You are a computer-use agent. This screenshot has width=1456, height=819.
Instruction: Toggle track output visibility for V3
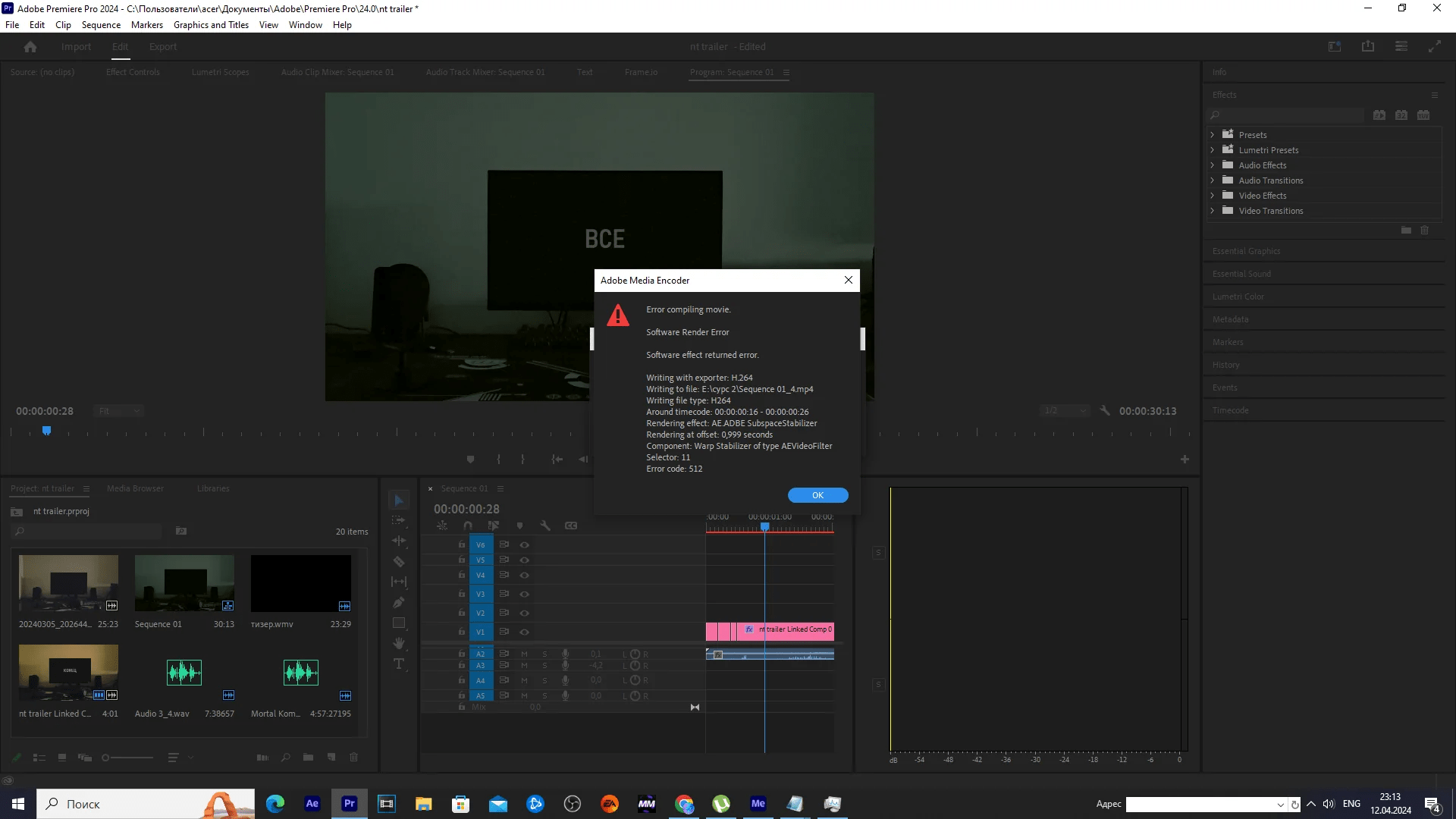tap(524, 594)
